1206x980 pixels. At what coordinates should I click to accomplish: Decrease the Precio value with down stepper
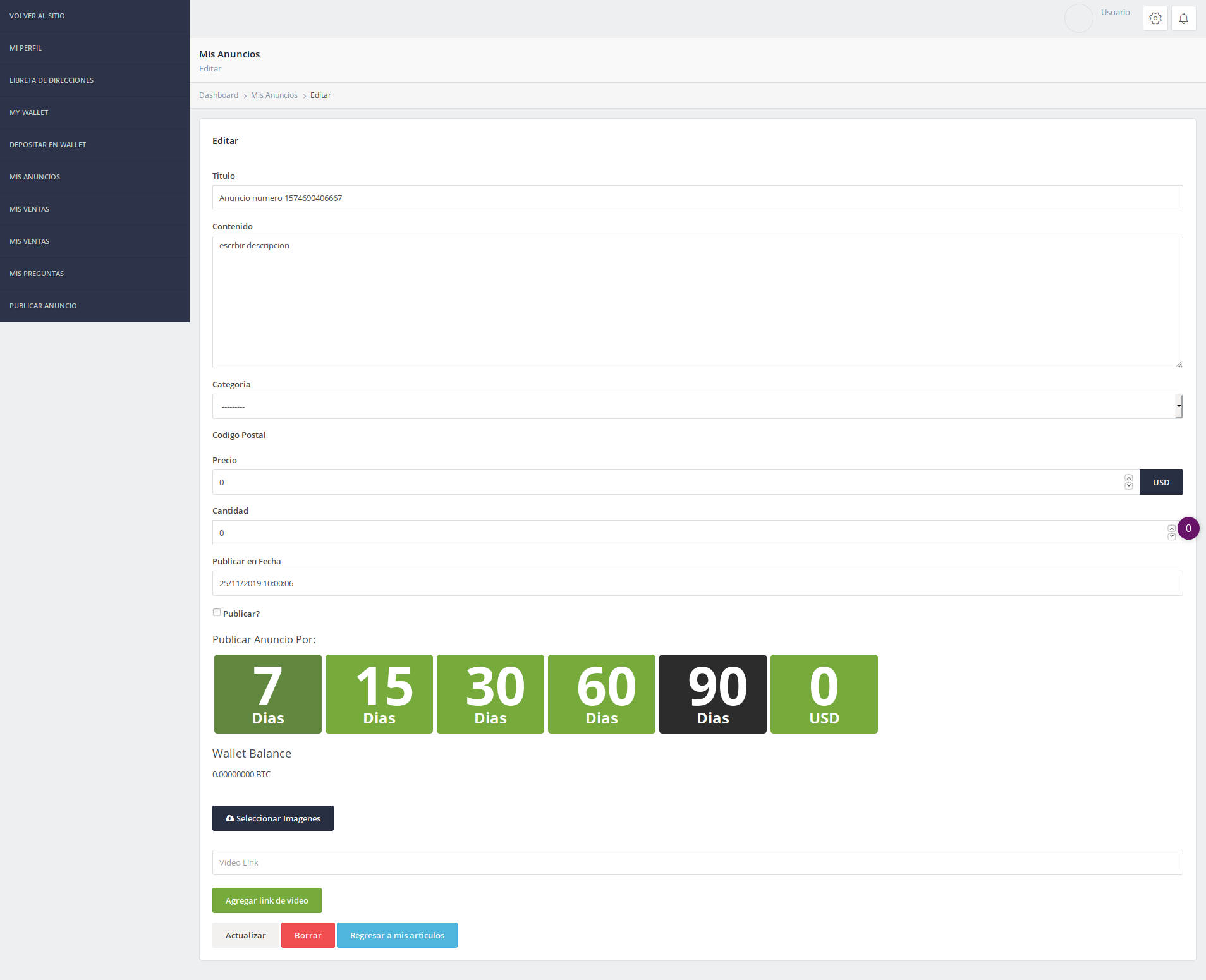click(1128, 486)
